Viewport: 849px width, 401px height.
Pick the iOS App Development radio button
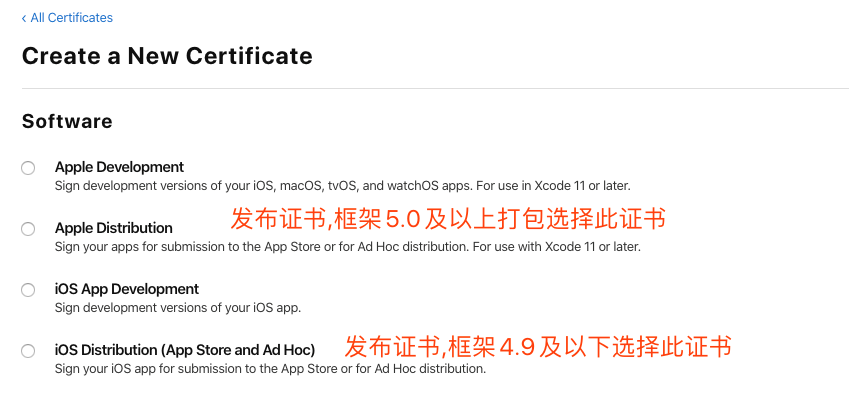28,290
